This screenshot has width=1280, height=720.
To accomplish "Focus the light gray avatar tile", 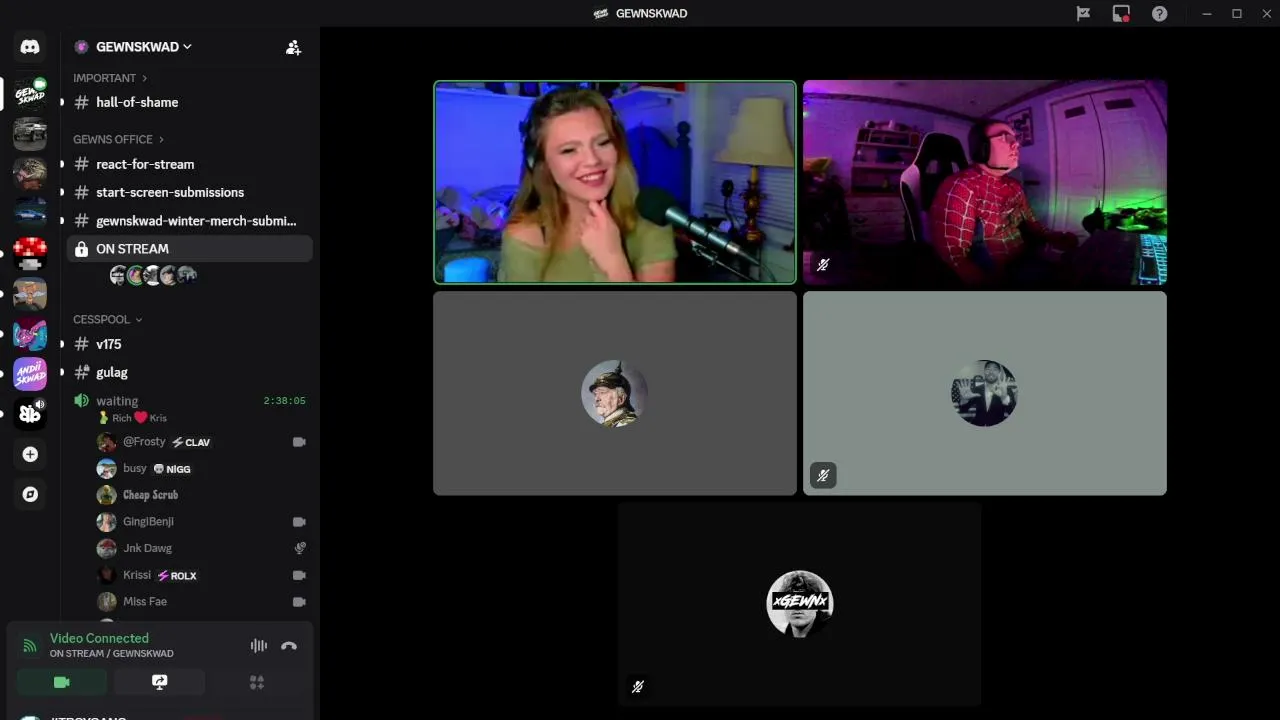I will (985, 393).
